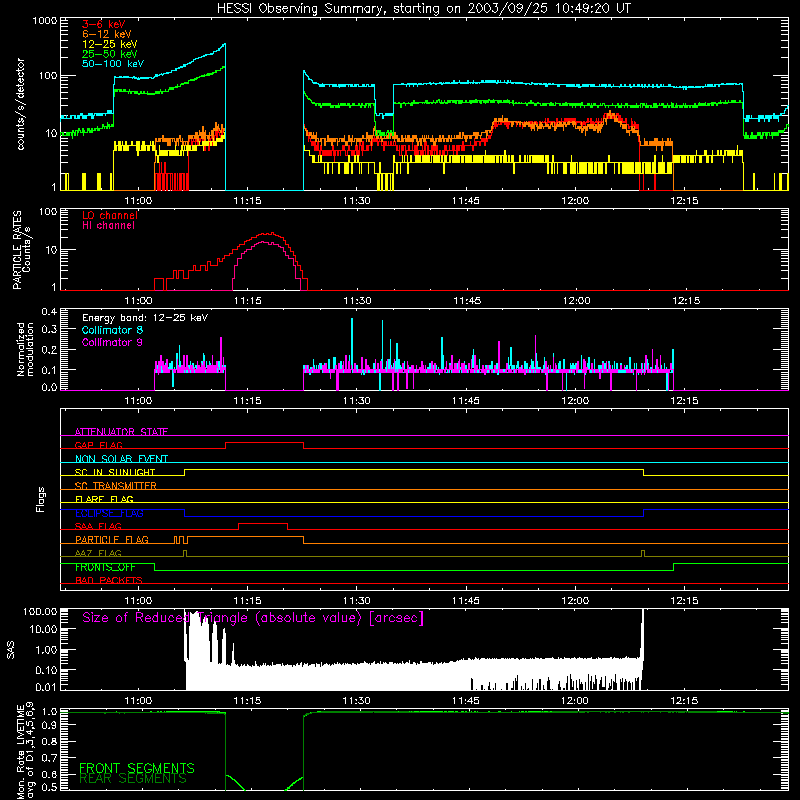Screen dimensions: 800x800
Task: Click the Normalized modulation axis label
Action: pyautogui.click(x=25, y=349)
